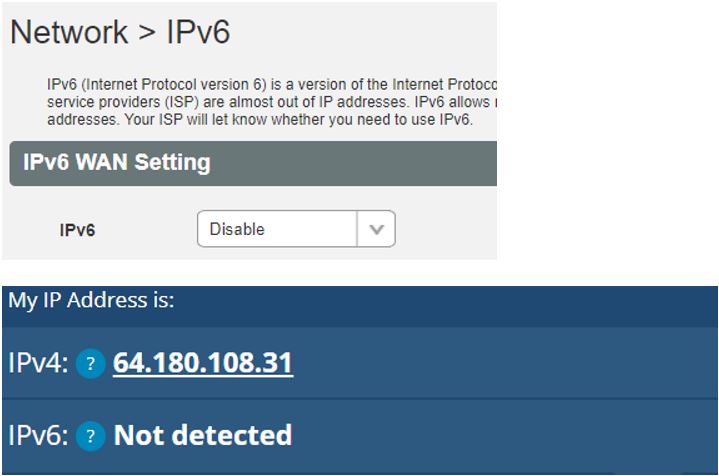Click the IPv4 label in blue panel
Image resolution: width=719 pixels, height=476 pixels.
tap(39, 363)
